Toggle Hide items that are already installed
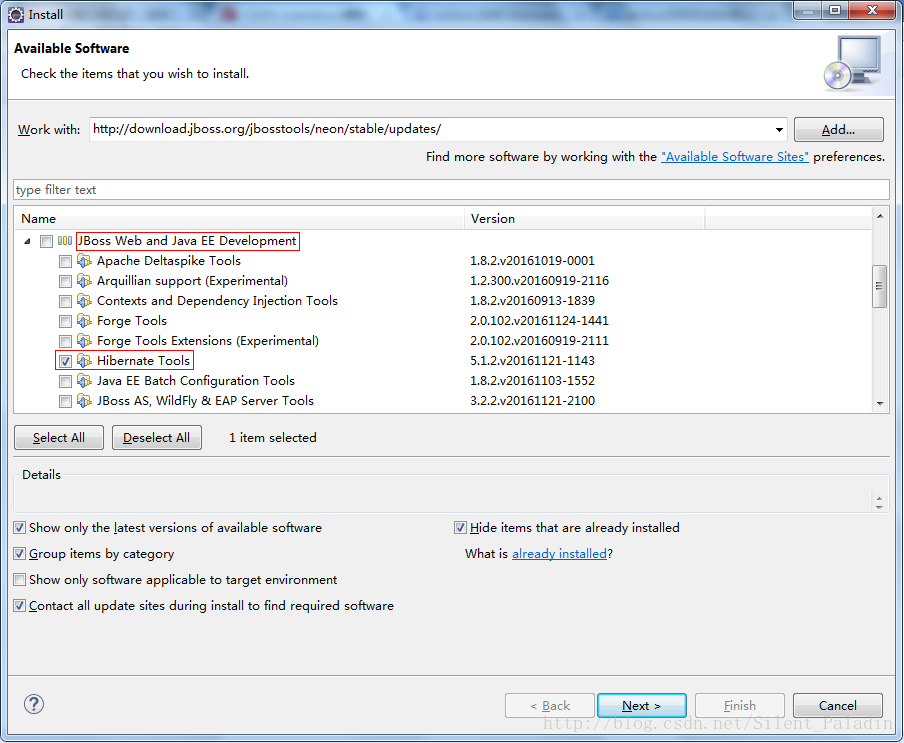This screenshot has height=743, width=904. (460, 527)
